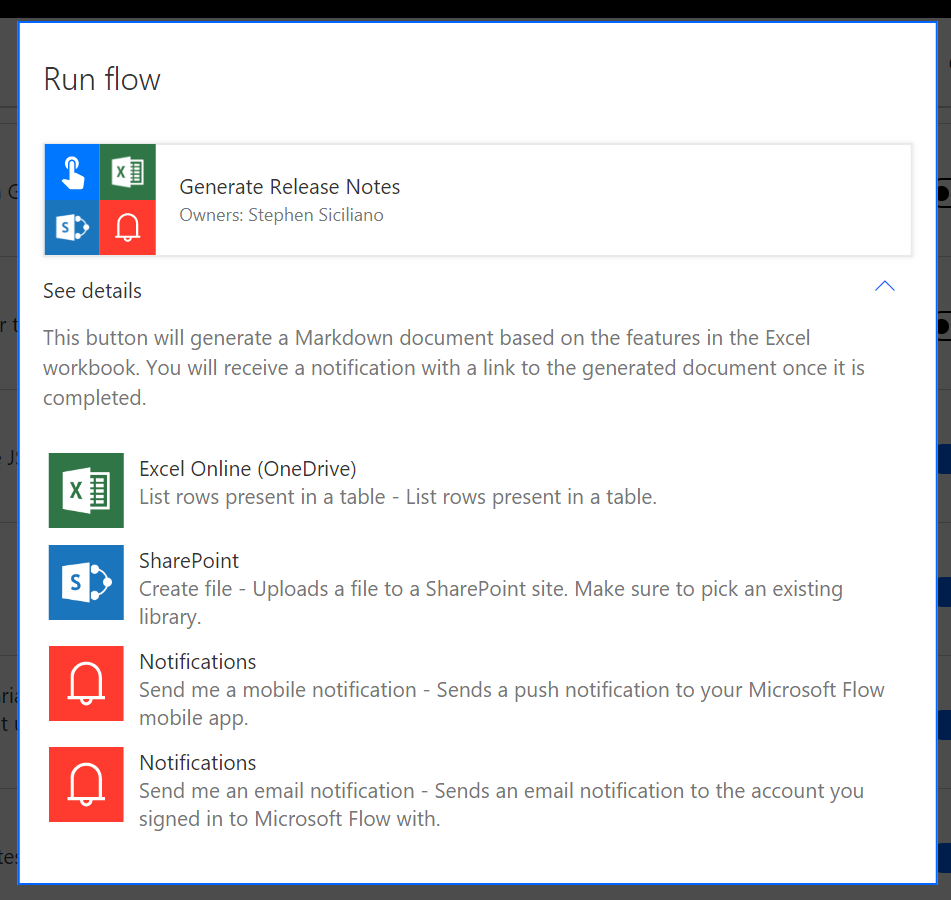Click the "See details" label
The height and width of the screenshot is (900, 951).
pos(92,291)
